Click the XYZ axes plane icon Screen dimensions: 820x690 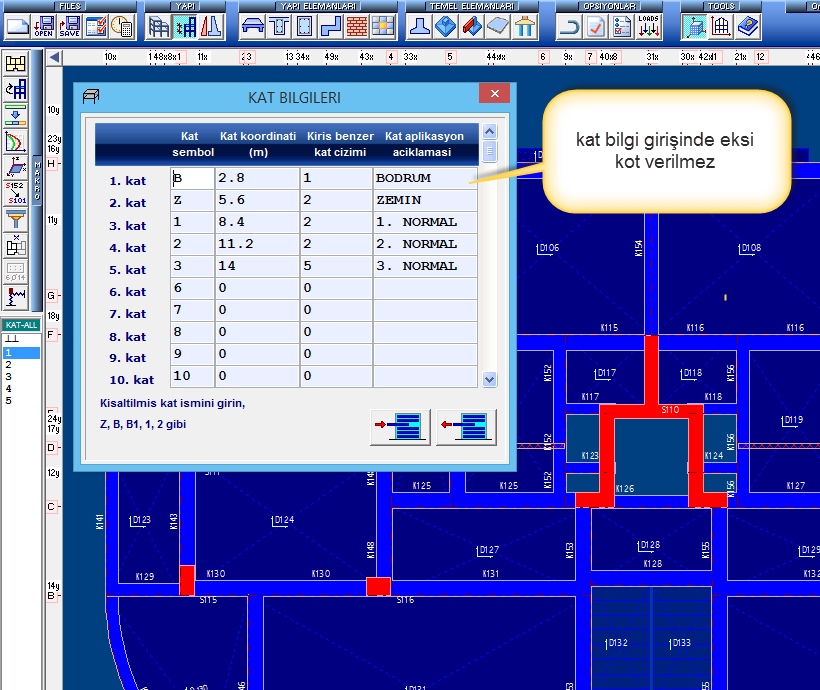pyautogui.click(x=16, y=165)
